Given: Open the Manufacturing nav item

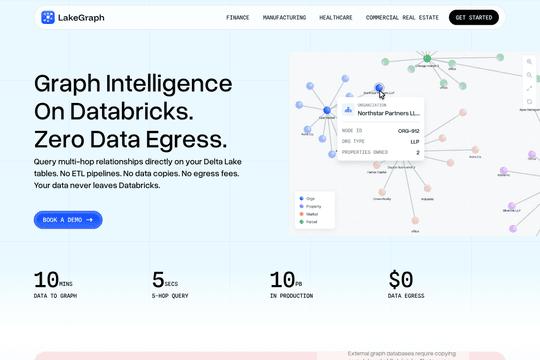Looking at the screenshot, I should point(284,18).
